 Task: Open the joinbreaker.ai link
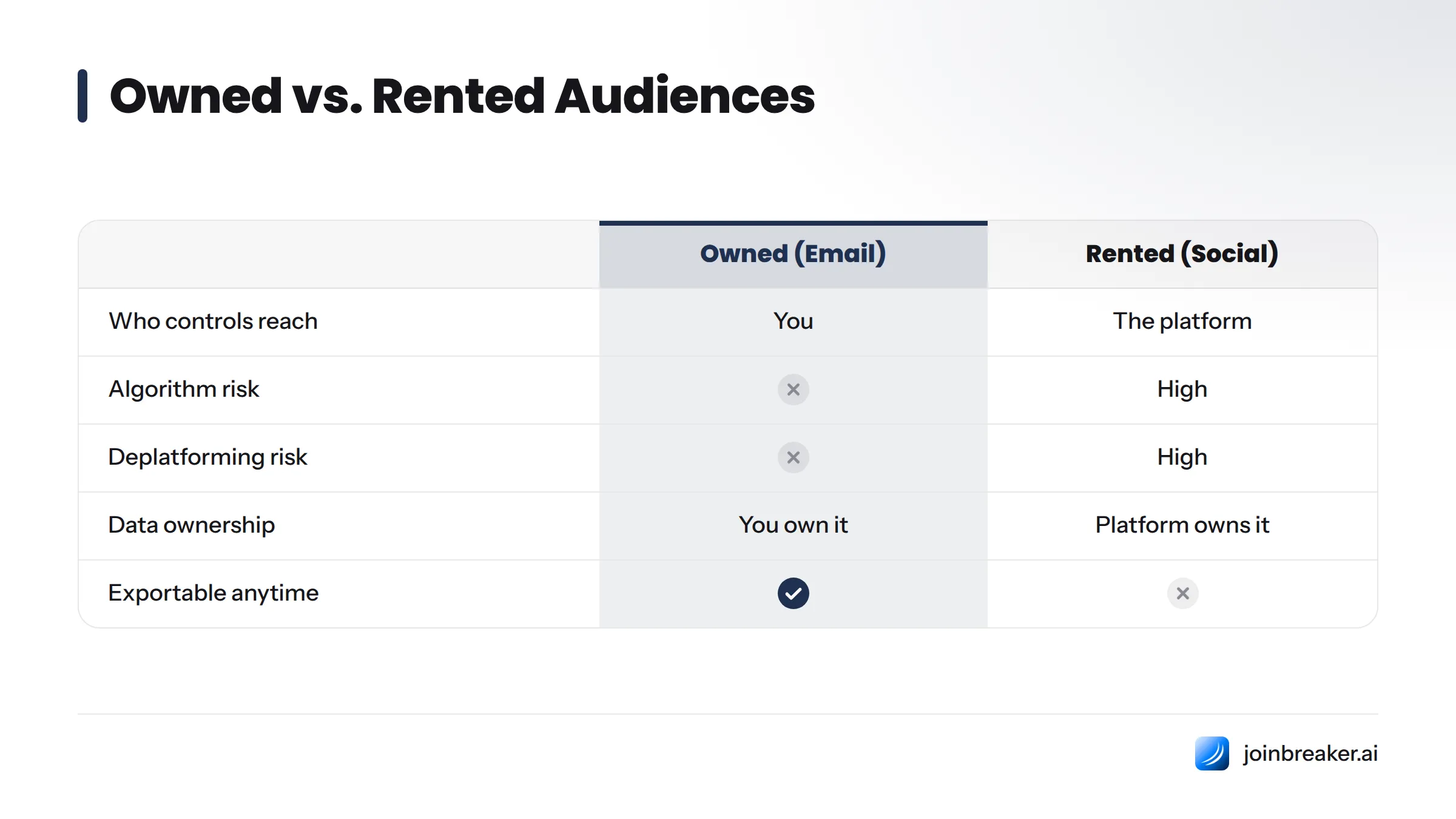click(1310, 753)
